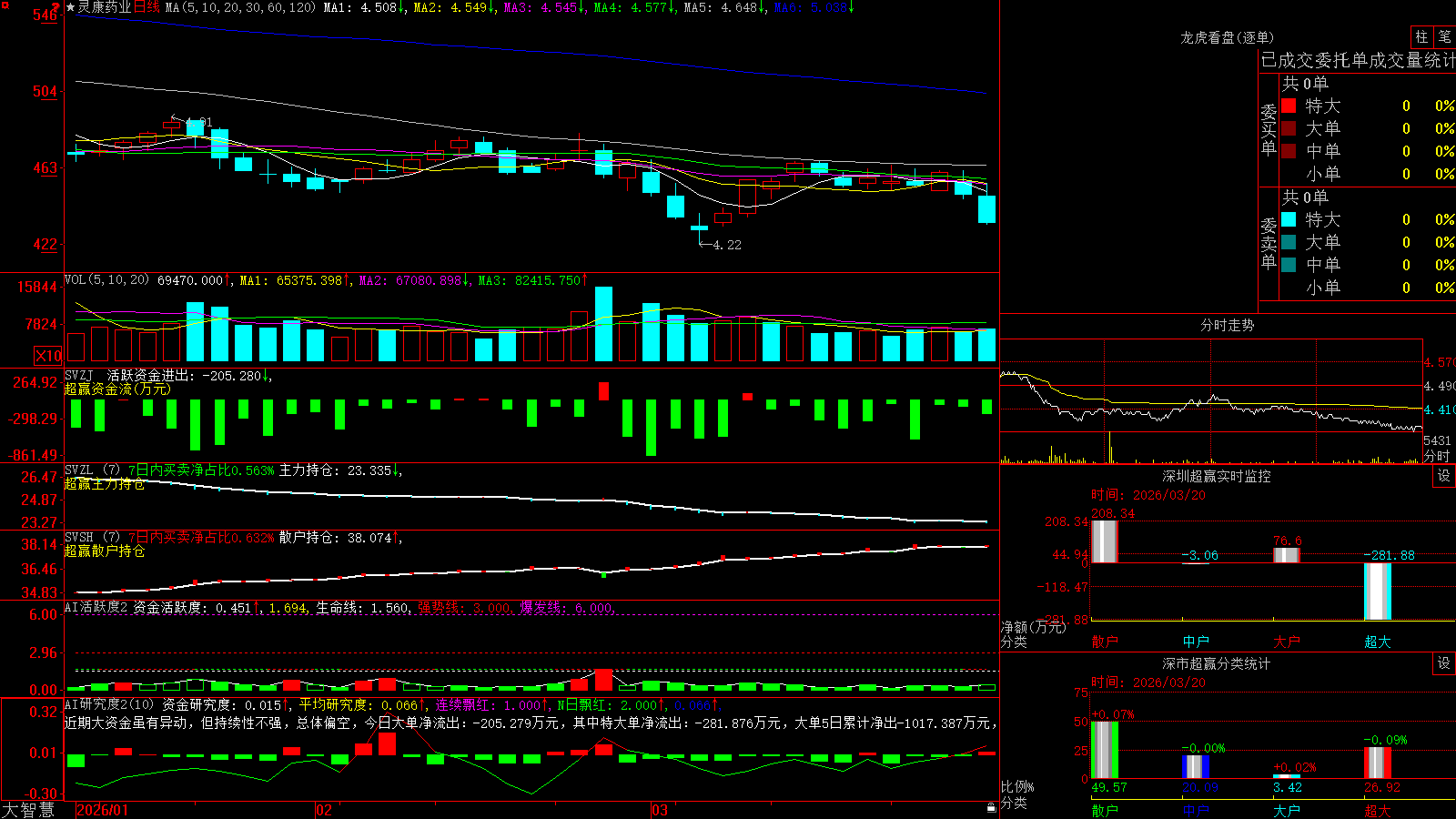Viewport: 1456px width, 819px height.
Task: Click the MA5: 4.648 value
Action: (x=724, y=7)
